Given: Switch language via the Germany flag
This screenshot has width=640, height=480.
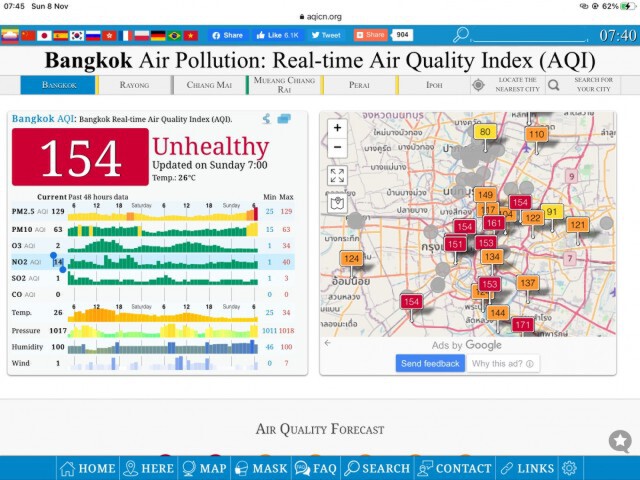Looking at the screenshot, I should pos(158,36).
